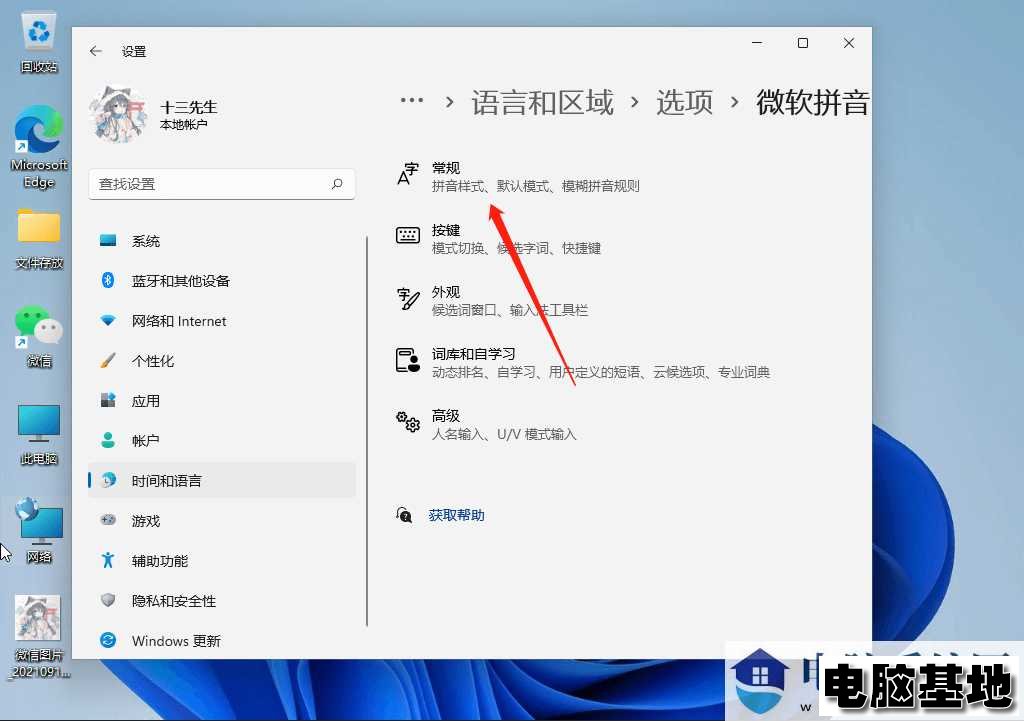This screenshot has height=721, width=1024.
Task: Click the search magnifier icon
Action: click(x=337, y=184)
